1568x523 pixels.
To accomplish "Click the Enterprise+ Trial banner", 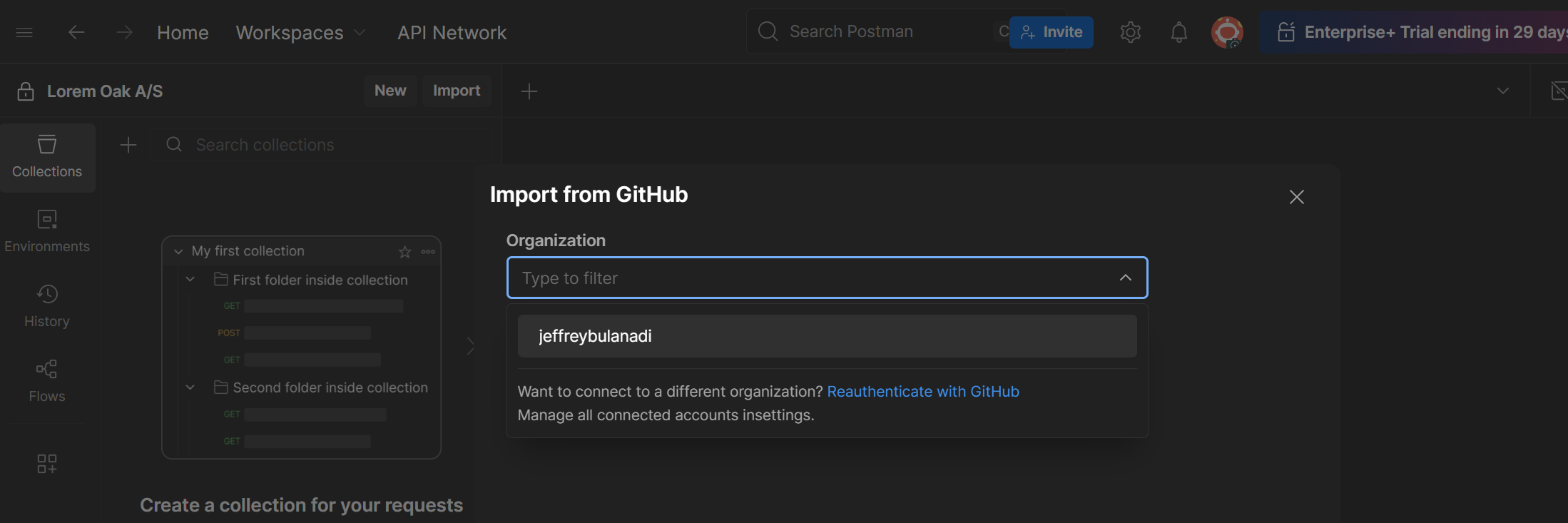I will pos(1414,32).
